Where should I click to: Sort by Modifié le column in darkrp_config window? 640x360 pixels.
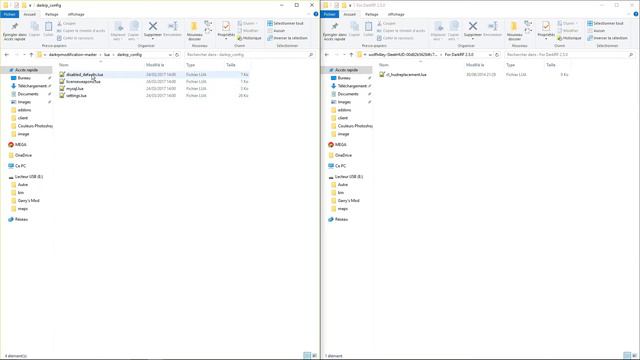[x=155, y=65]
